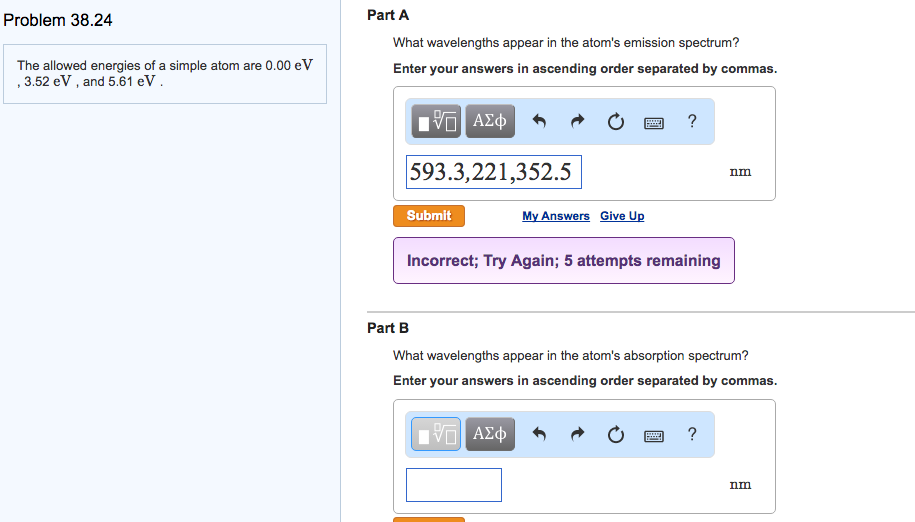Click the undo arrow in Part B toolbar
This screenshot has width=915, height=522.
tap(540, 435)
